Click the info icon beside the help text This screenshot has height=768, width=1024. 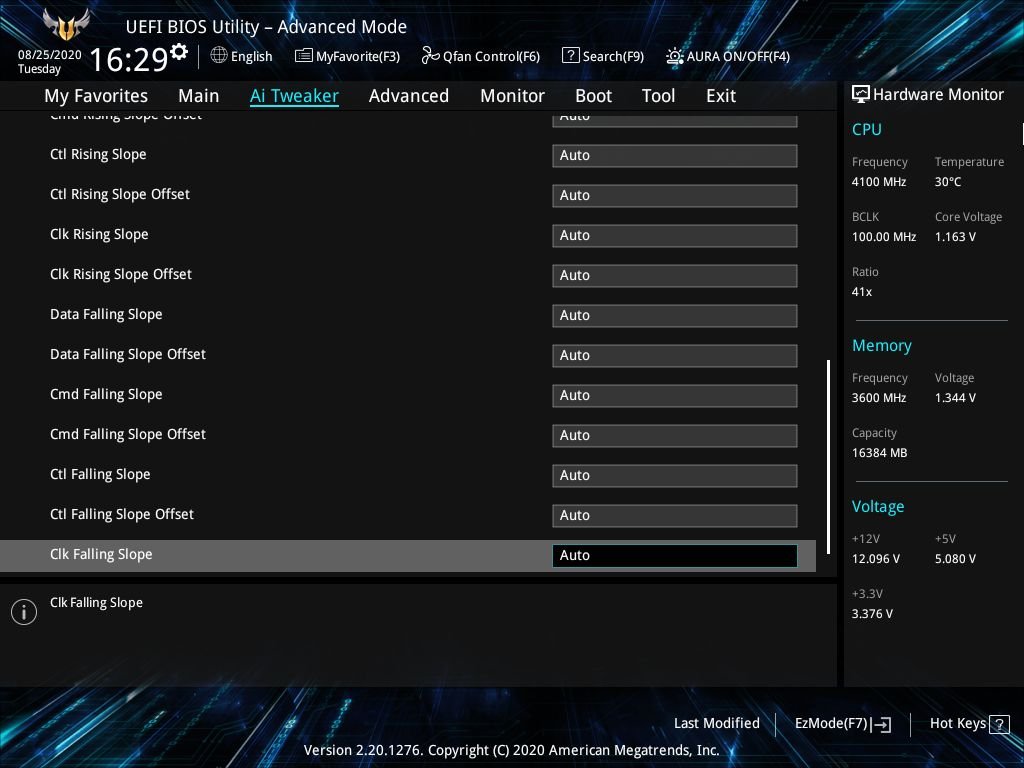24,612
